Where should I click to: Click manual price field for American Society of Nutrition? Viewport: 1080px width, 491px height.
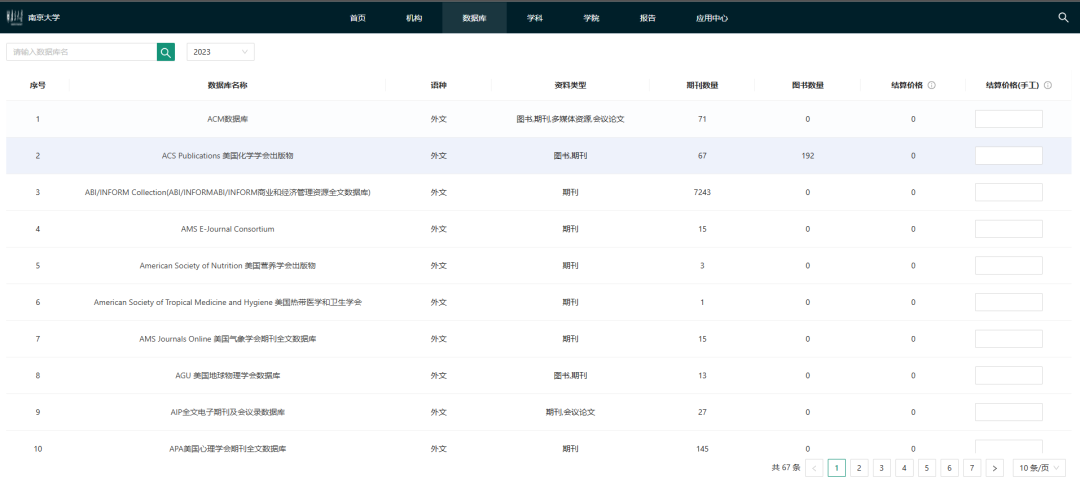click(x=1008, y=265)
